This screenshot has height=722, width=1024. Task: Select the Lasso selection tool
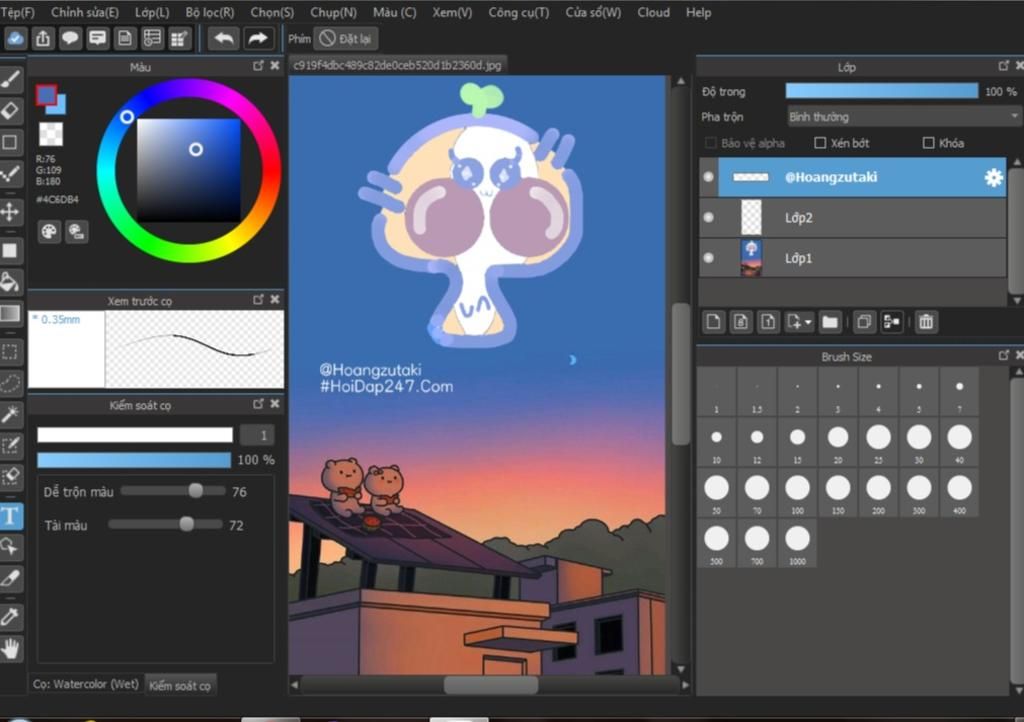pos(10,383)
